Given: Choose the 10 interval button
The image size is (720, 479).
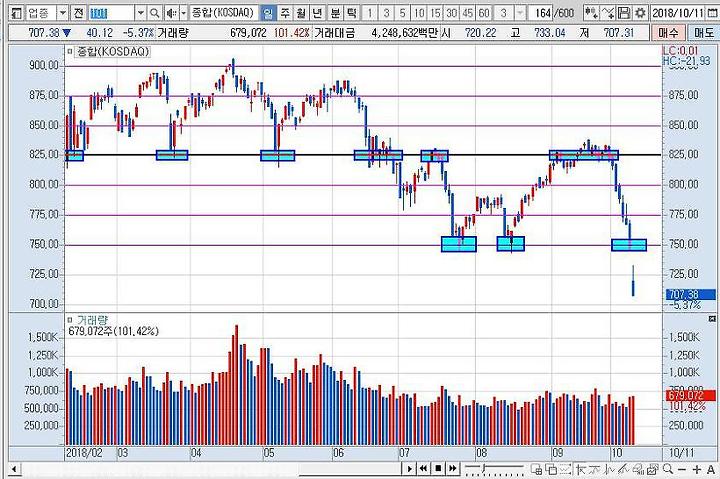Looking at the screenshot, I should tap(419, 13).
